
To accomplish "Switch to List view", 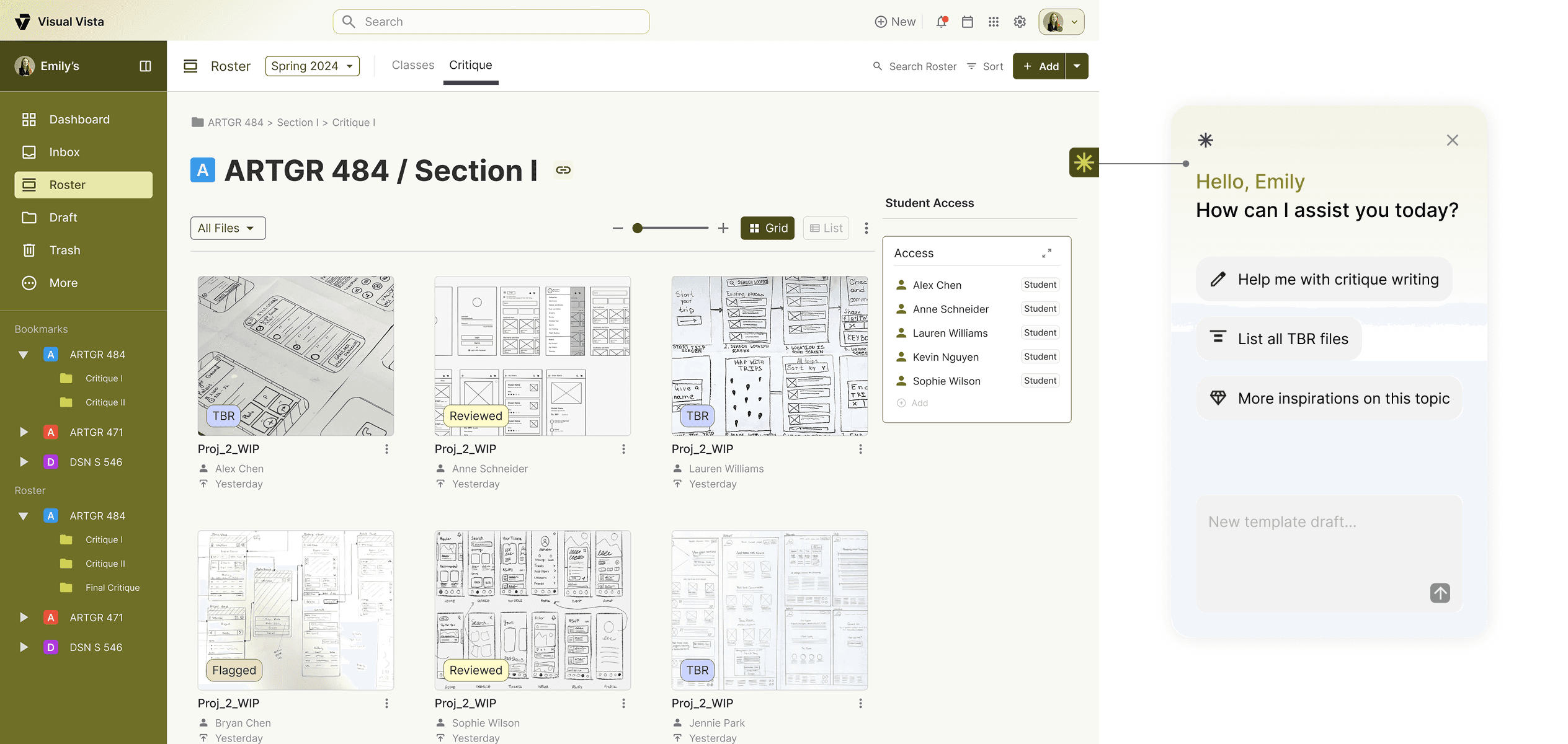I will coord(826,228).
